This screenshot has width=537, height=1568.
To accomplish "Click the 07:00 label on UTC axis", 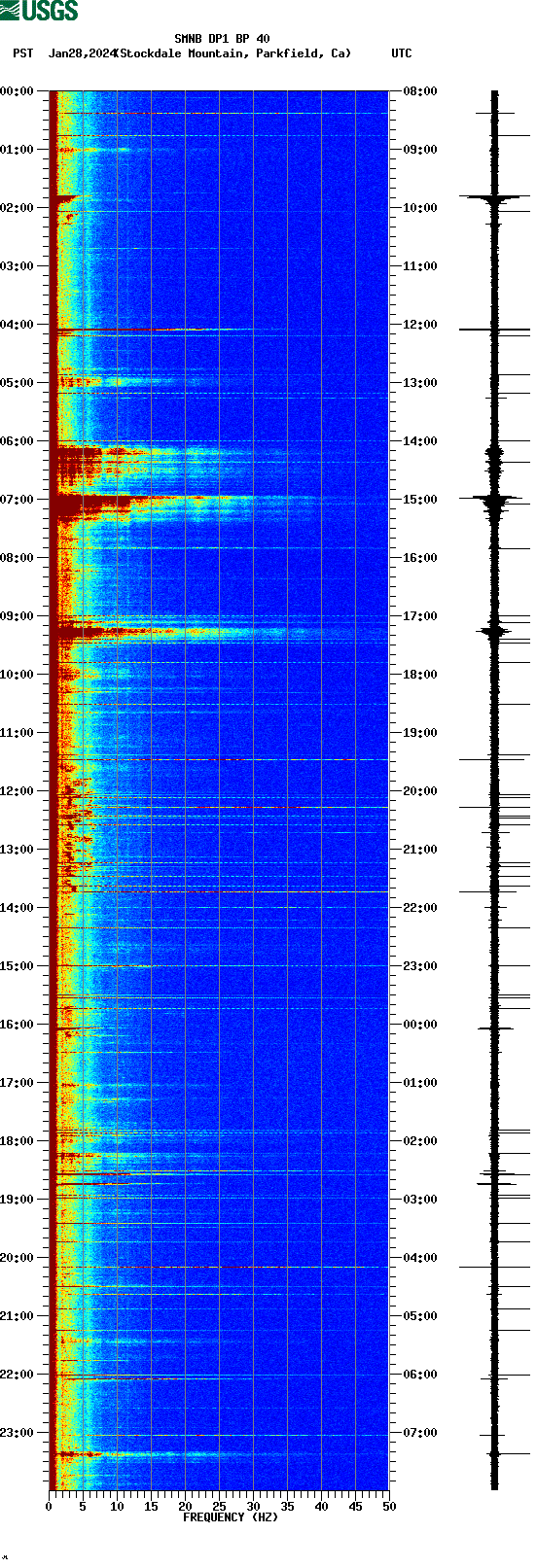I will click(x=420, y=1433).
